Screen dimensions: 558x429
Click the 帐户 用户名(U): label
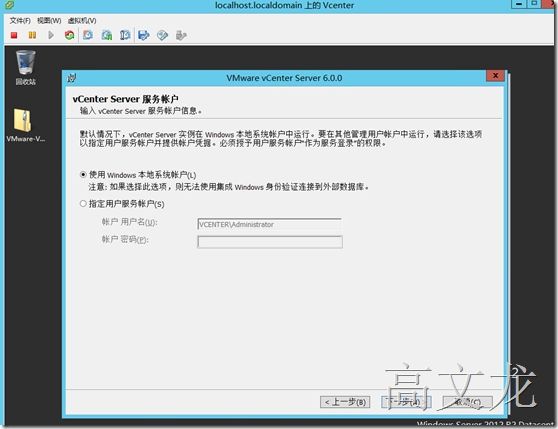coord(130,222)
